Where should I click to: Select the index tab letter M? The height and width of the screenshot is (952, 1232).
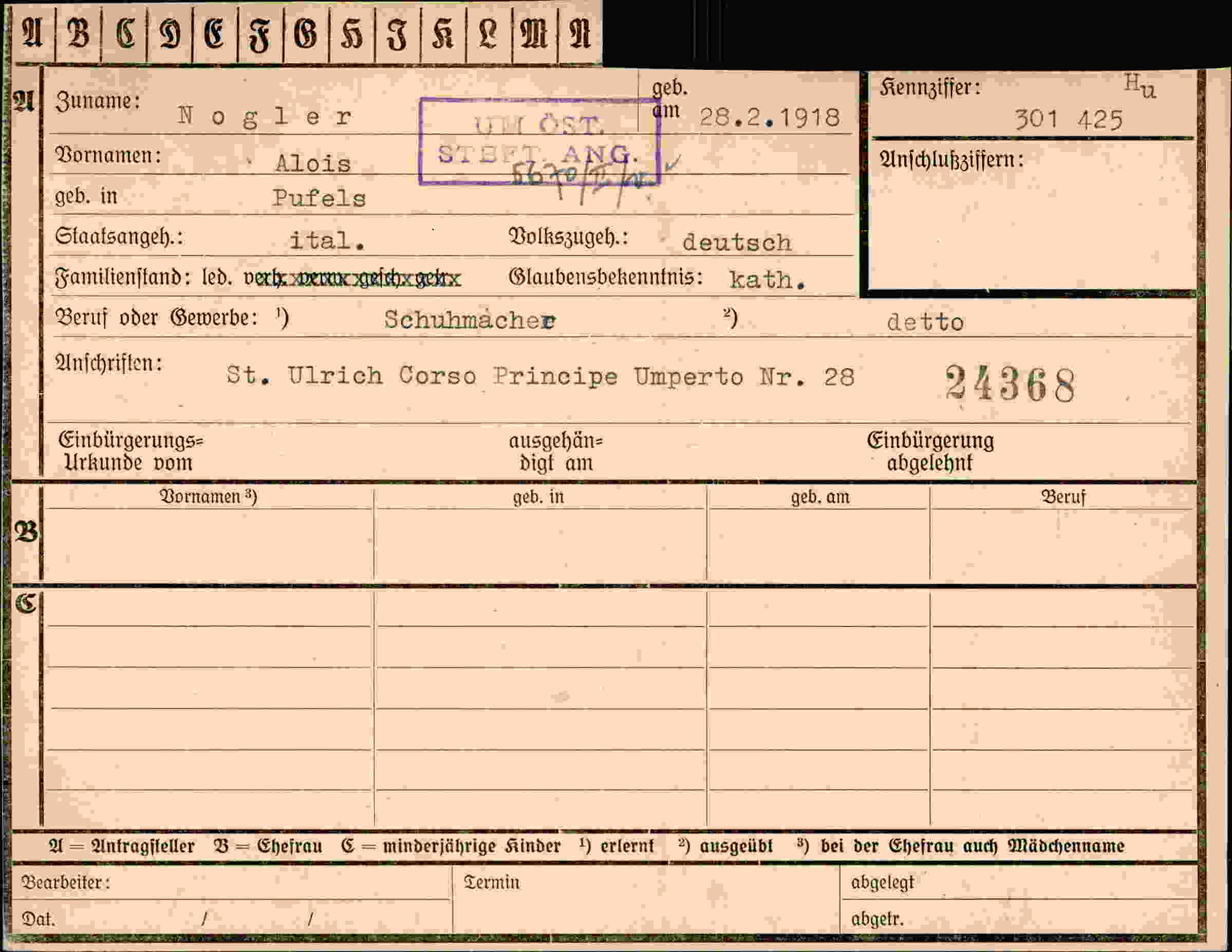click(534, 33)
